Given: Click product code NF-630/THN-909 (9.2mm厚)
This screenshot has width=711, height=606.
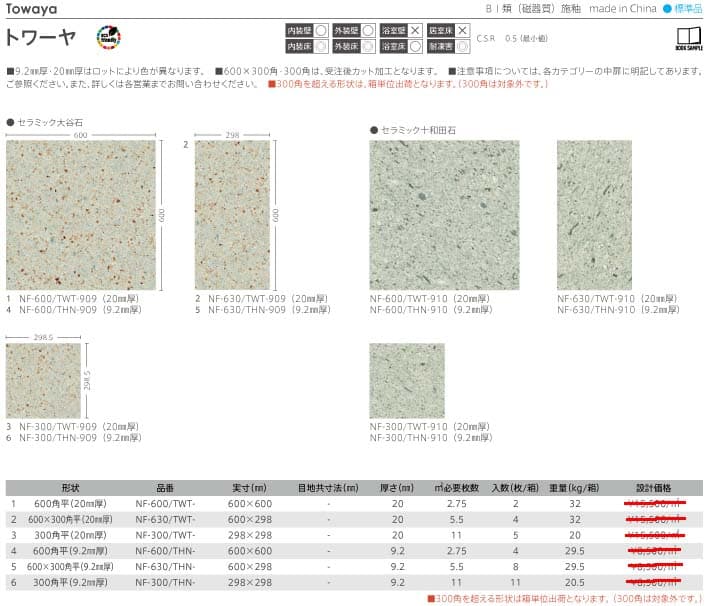Looking at the screenshot, I should (x=269, y=310).
